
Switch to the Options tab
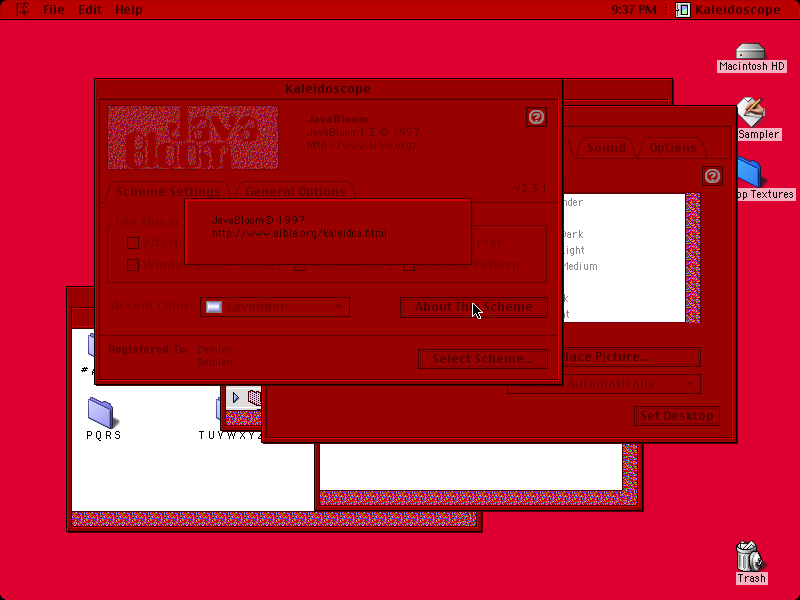point(672,147)
